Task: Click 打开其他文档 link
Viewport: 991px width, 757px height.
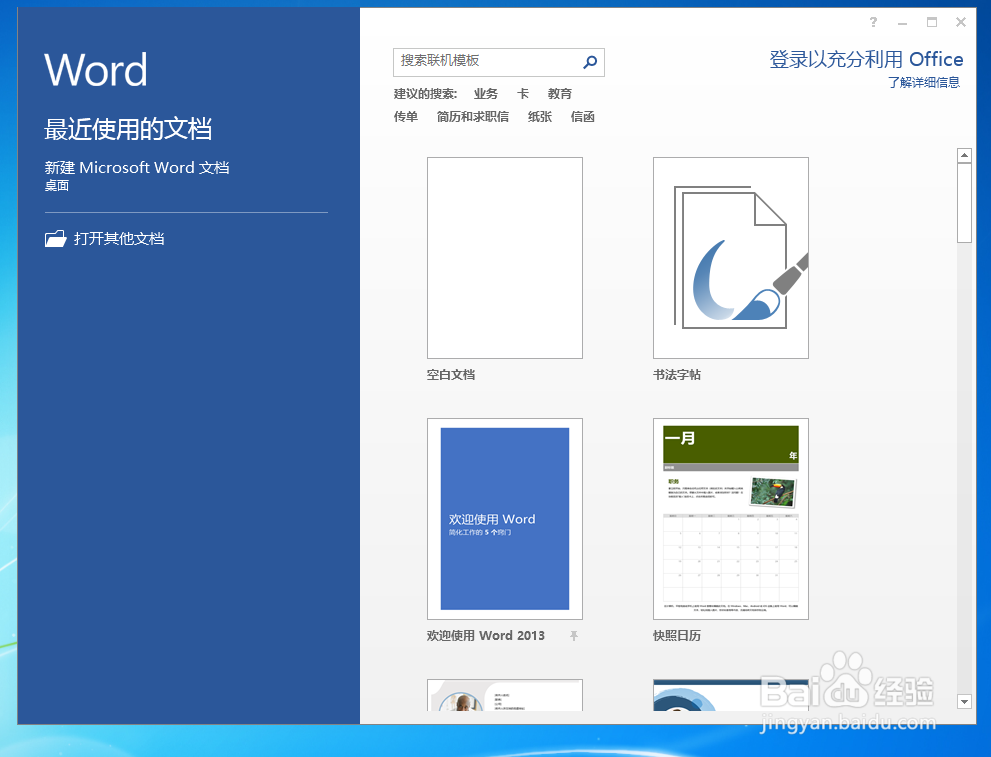Action: 119,239
